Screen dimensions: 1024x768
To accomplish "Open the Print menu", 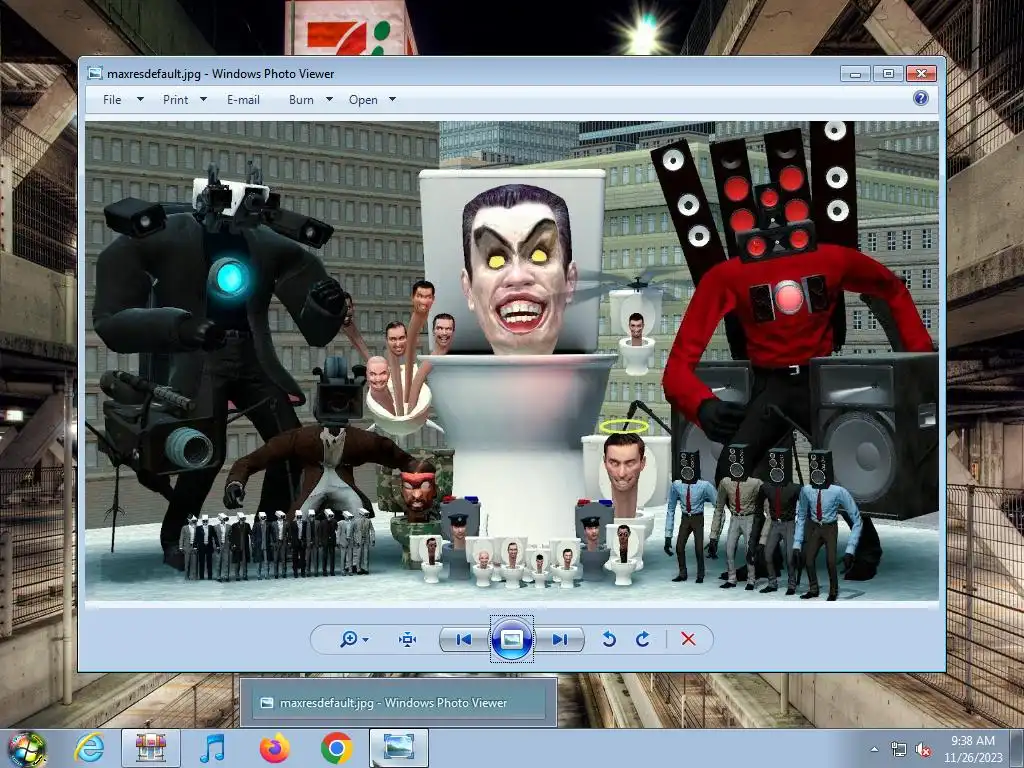I will pos(175,99).
